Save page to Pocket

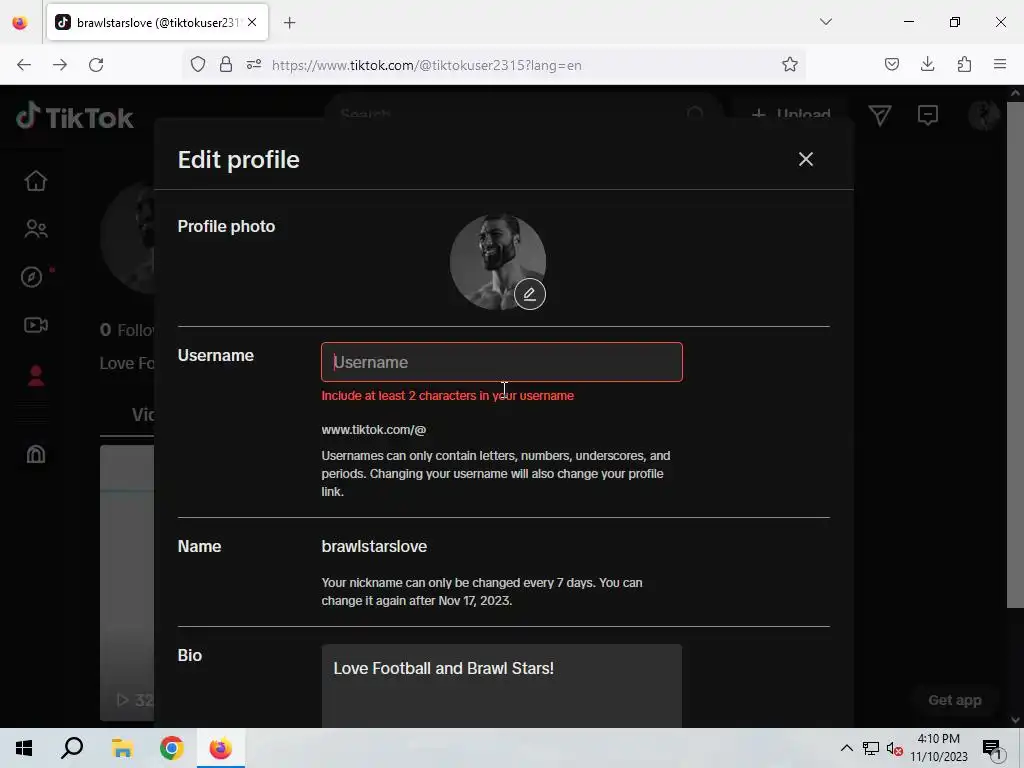point(891,65)
